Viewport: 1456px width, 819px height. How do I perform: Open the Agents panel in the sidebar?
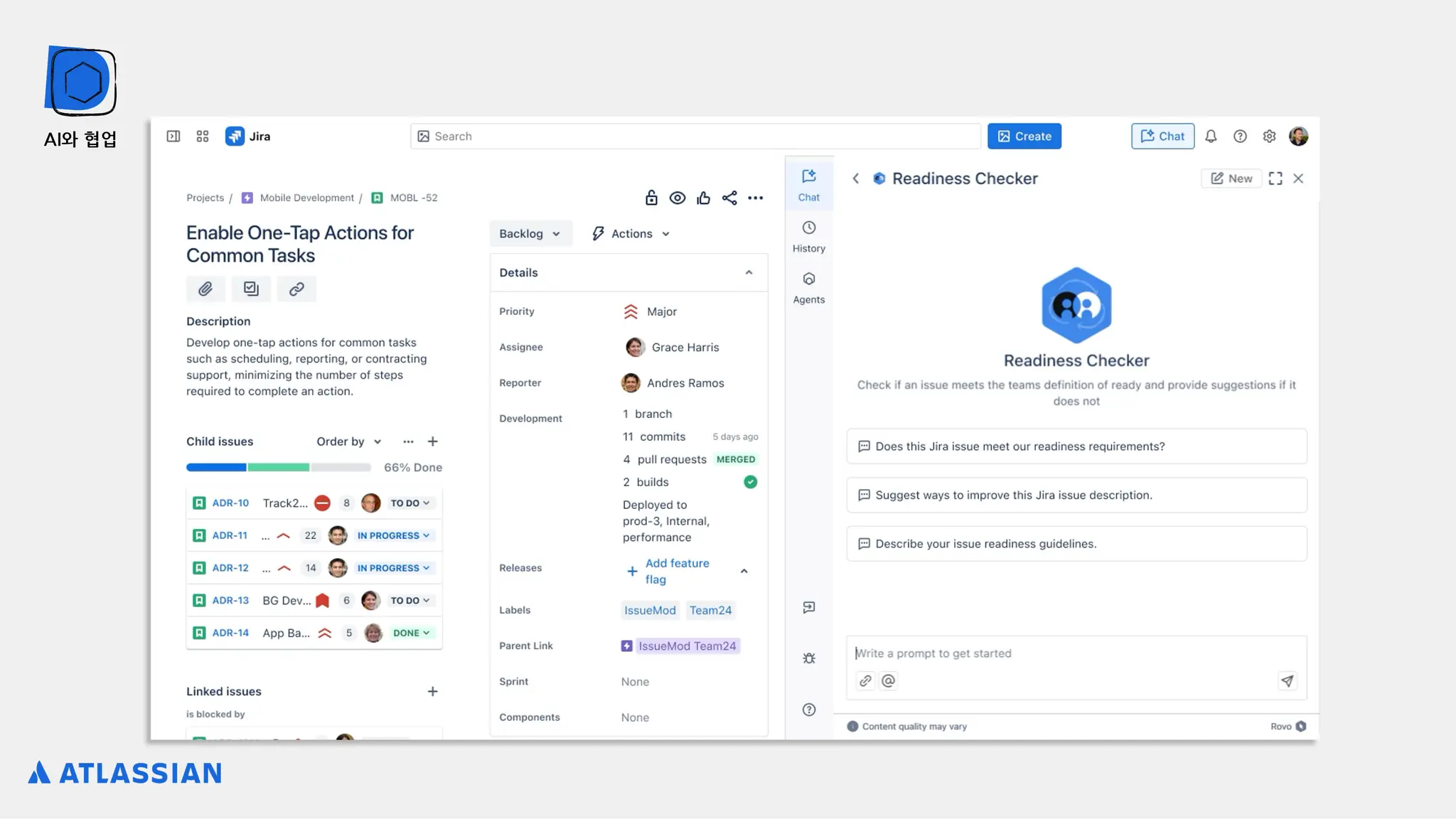click(808, 287)
